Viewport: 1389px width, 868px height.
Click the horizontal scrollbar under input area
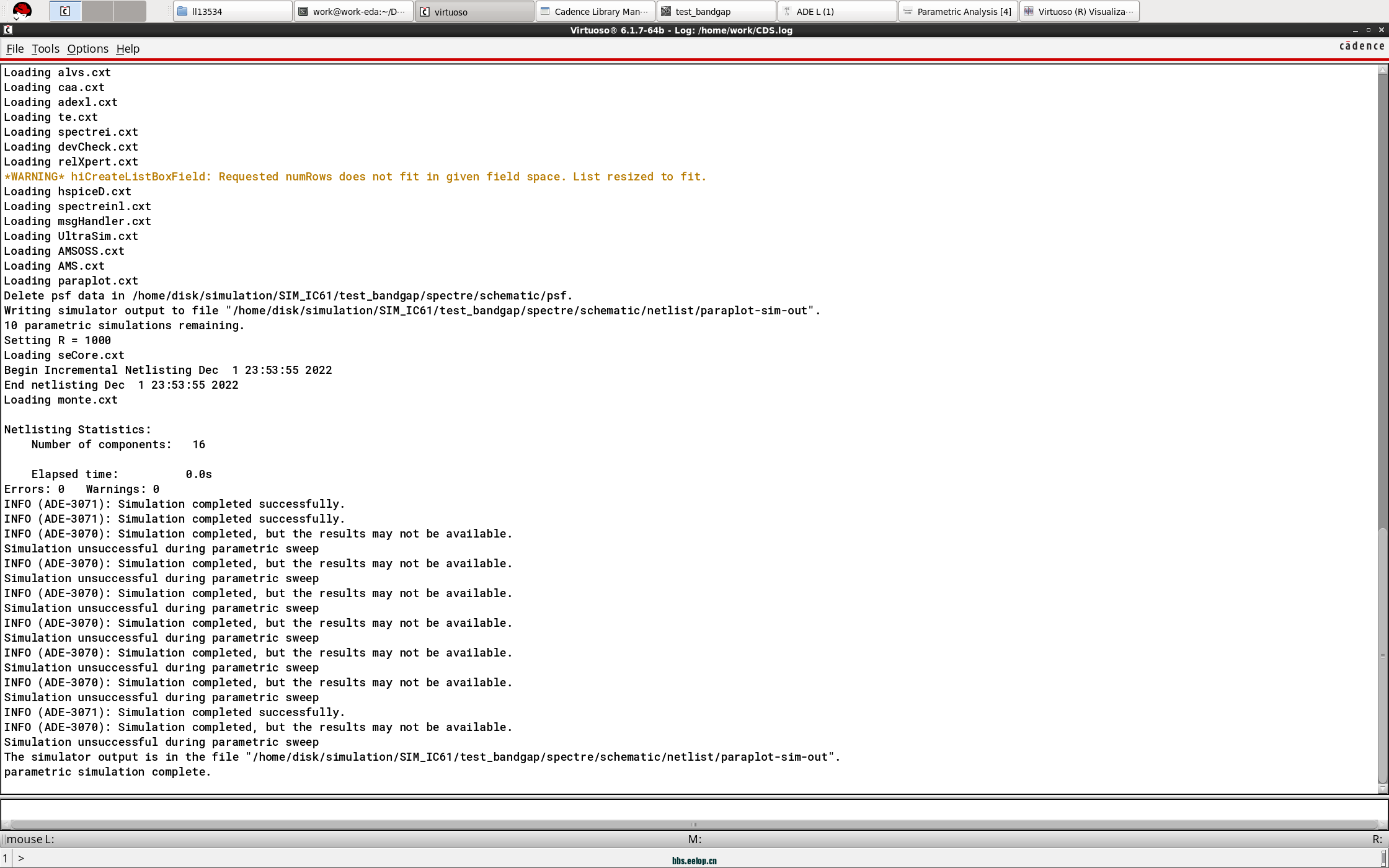click(x=694, y=824)
